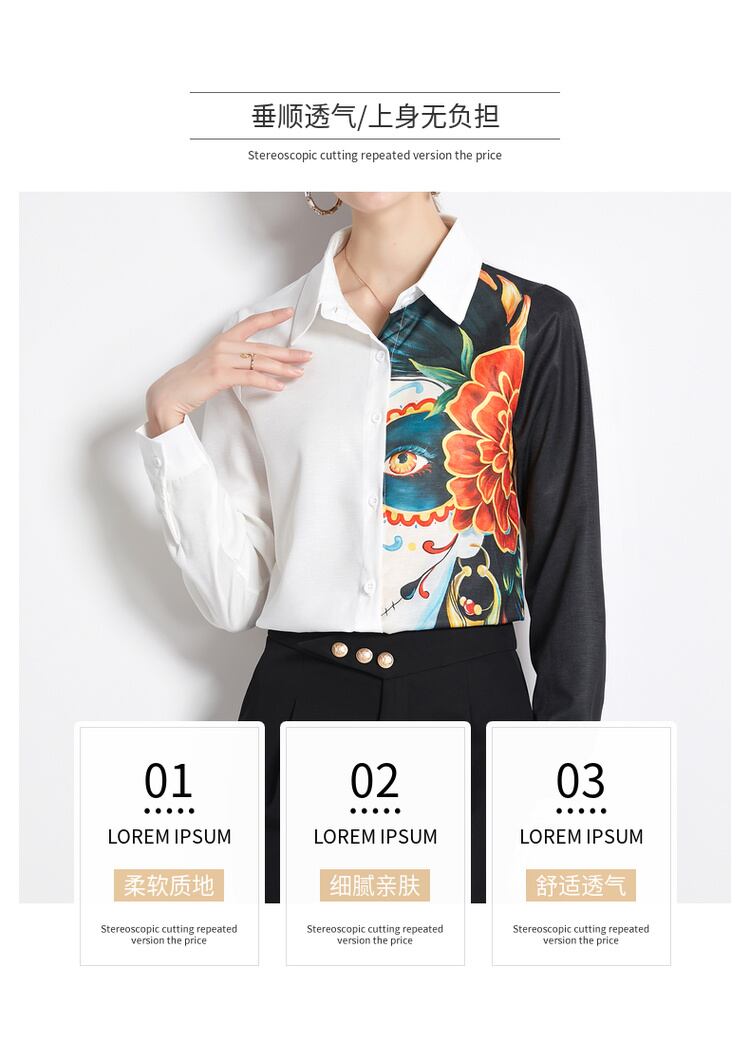
Task: Select the 03 feature card number
Action: [x=581, y=780]
